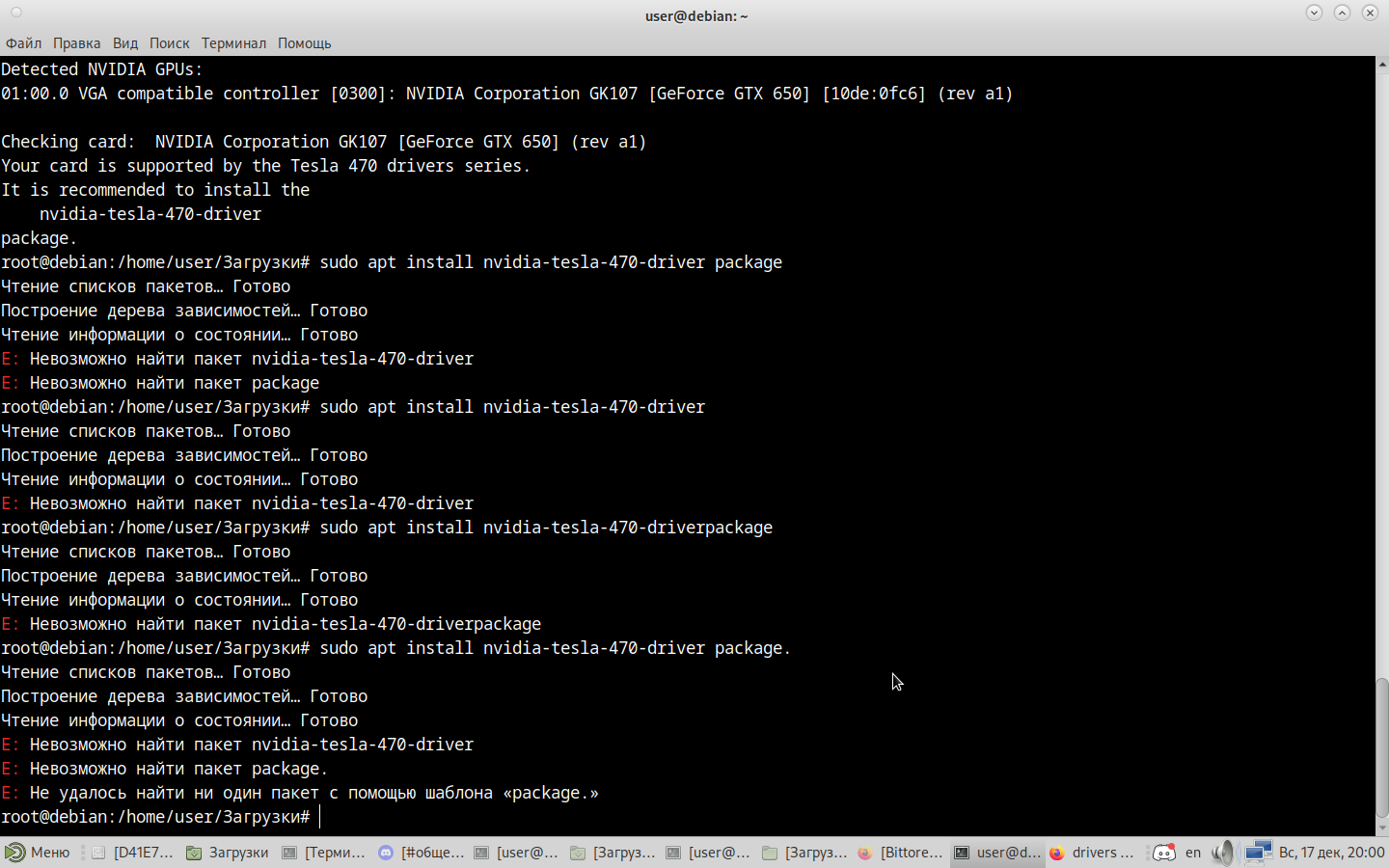The height and width of the screenshot is (868, 1389).
Task: Click the Discord tray icon
Action: [x=1164, y=853]
